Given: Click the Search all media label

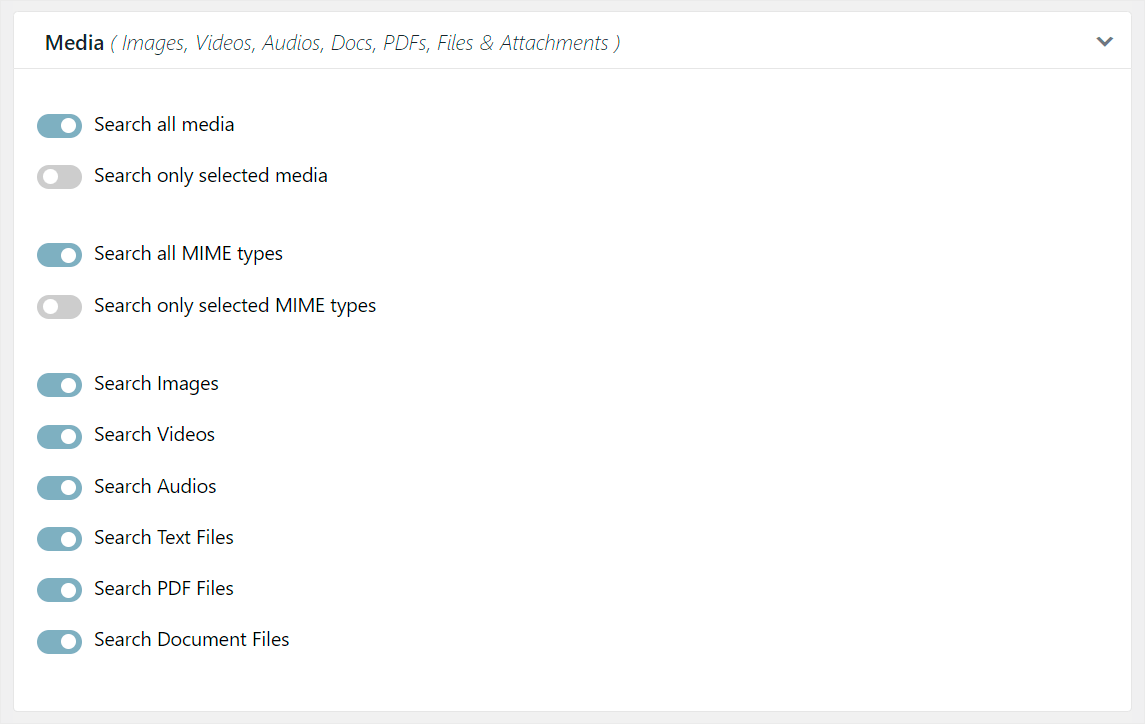Looking at the screenshot, I should pos(163,124).
